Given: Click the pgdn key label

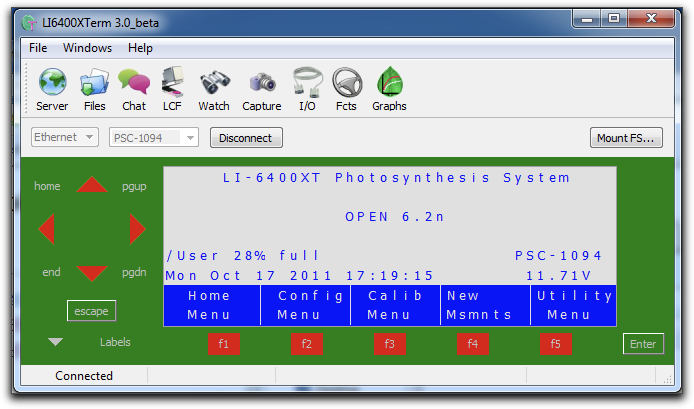Looking at the screenshot, I should point(134,272).
